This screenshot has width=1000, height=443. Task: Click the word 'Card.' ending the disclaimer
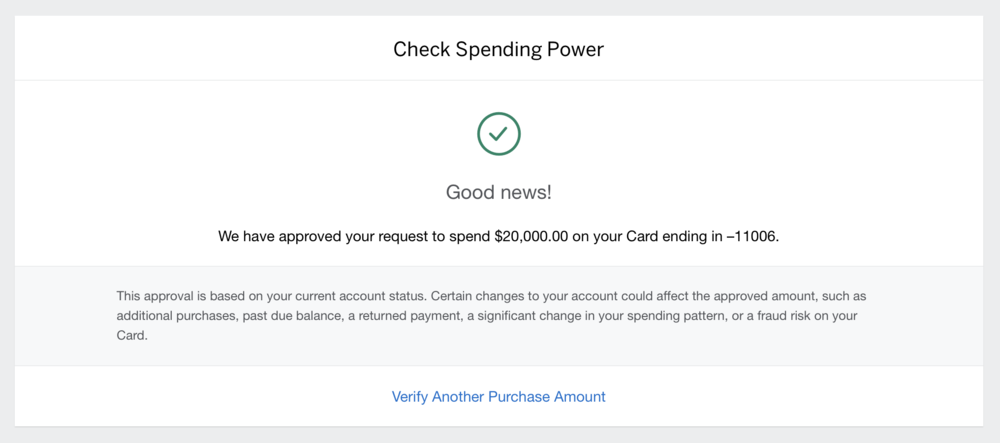tap(132, 336)
